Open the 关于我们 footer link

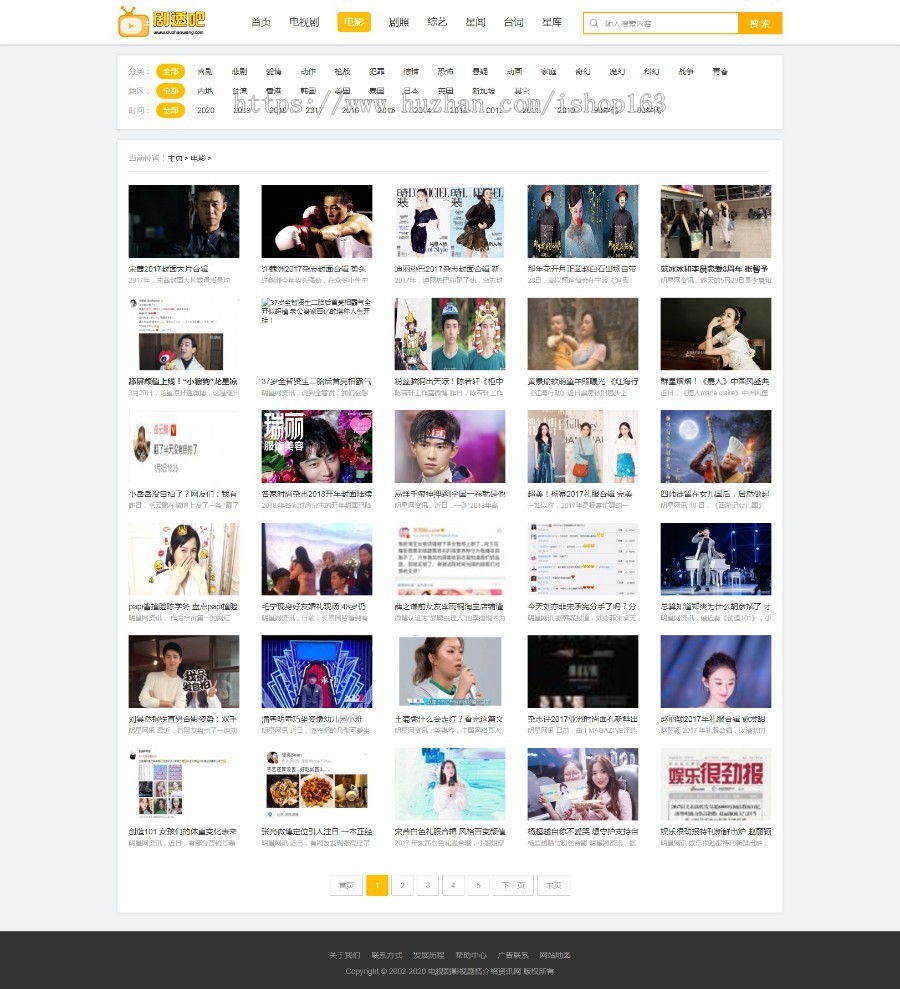pyautogui.click(x=344, y=955)
